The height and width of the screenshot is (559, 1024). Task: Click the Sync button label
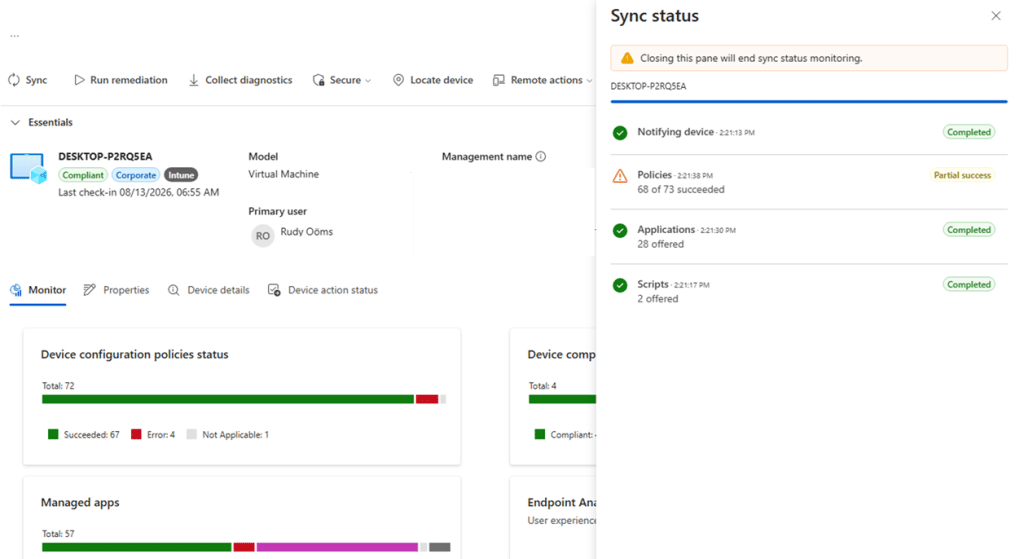37,80
